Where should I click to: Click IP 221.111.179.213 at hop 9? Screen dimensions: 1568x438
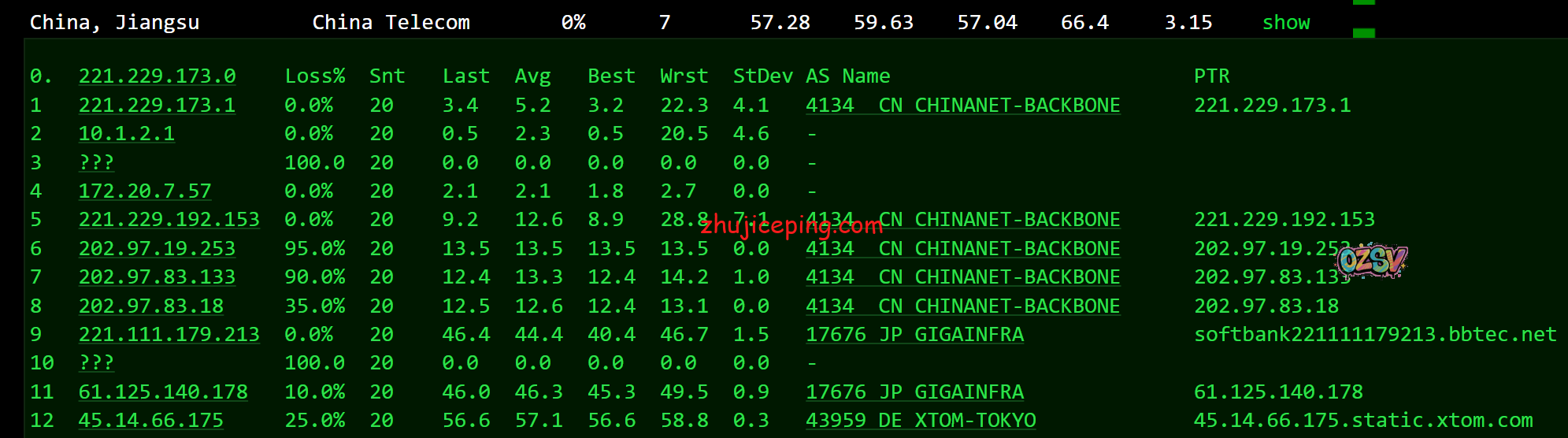click(x=169, y=335)
